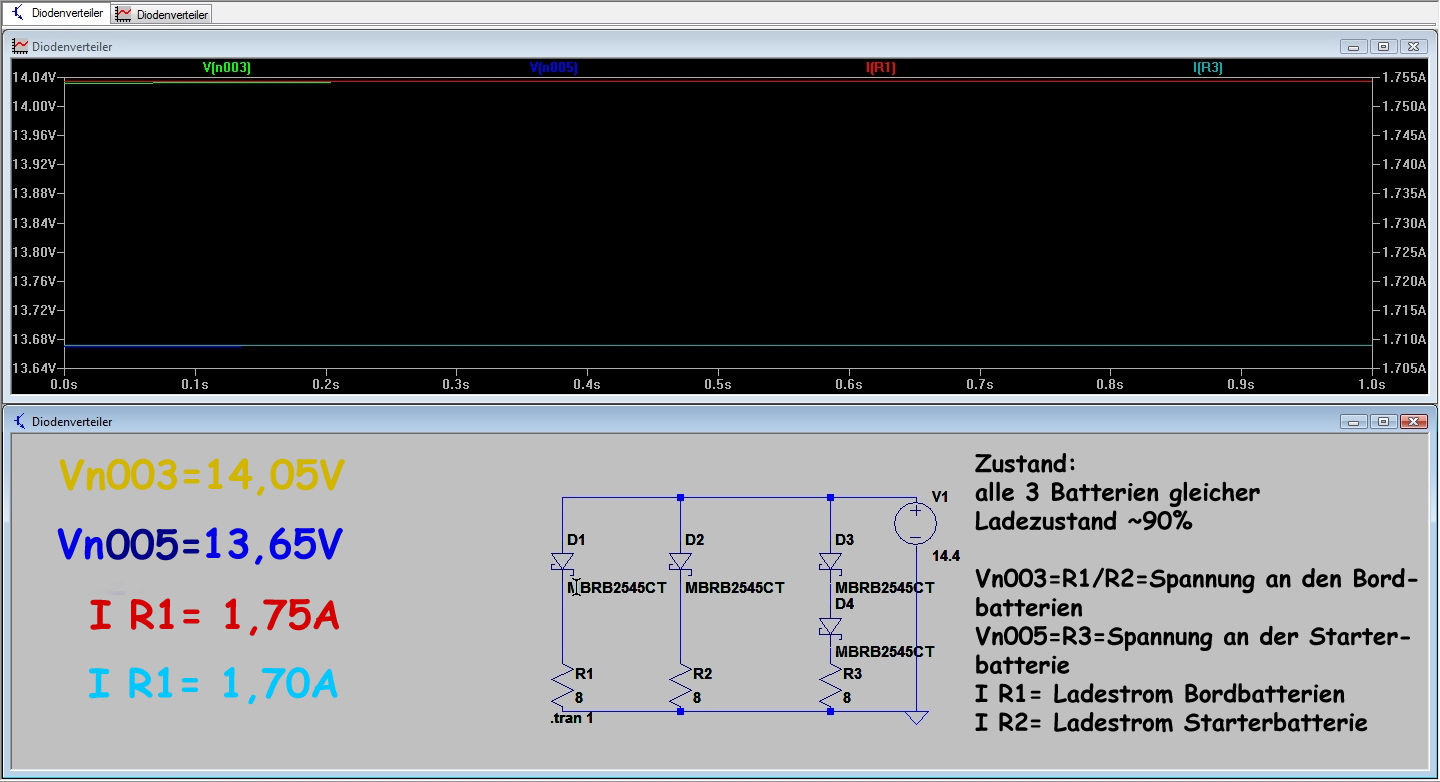This screenshot has height=782, width=1440.
Task: Click the D3 diode symbol
Action: (830, 563)
